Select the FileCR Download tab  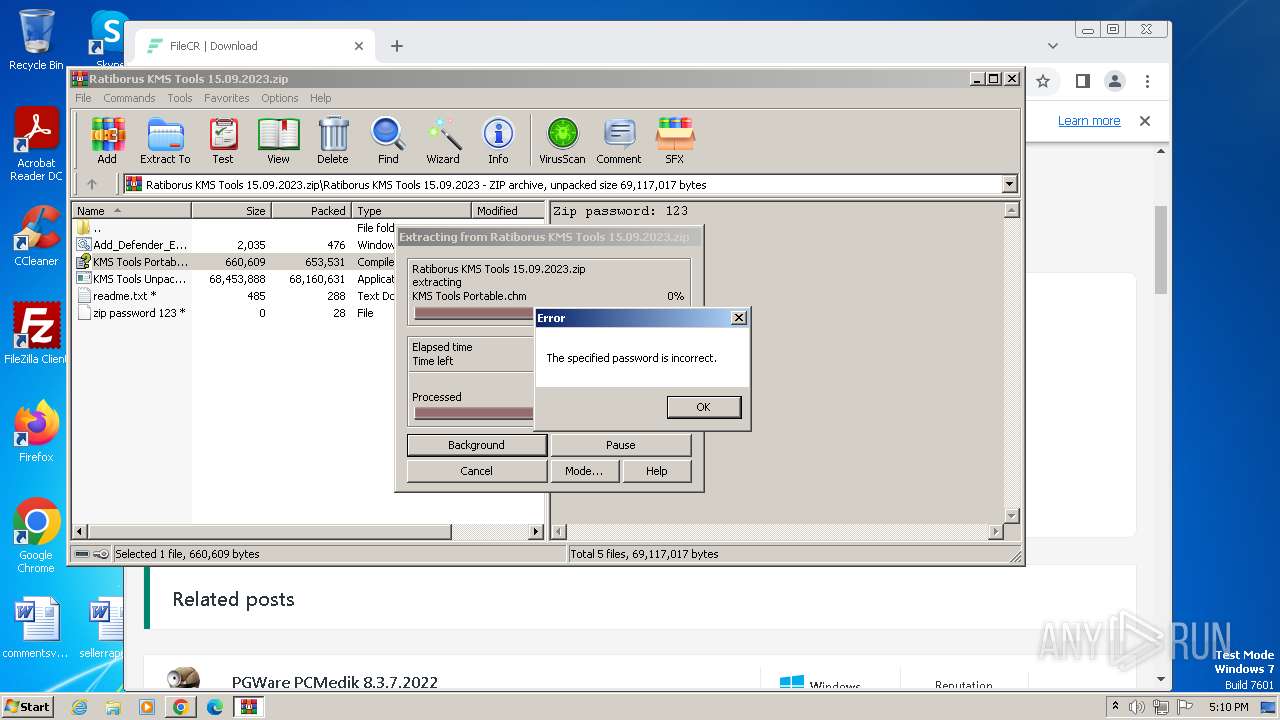254,46
